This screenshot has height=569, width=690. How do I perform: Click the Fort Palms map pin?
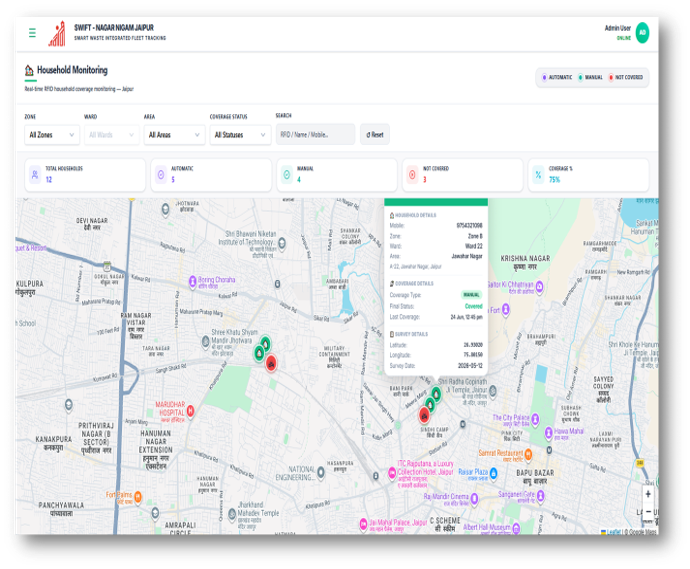pos(138,497)
